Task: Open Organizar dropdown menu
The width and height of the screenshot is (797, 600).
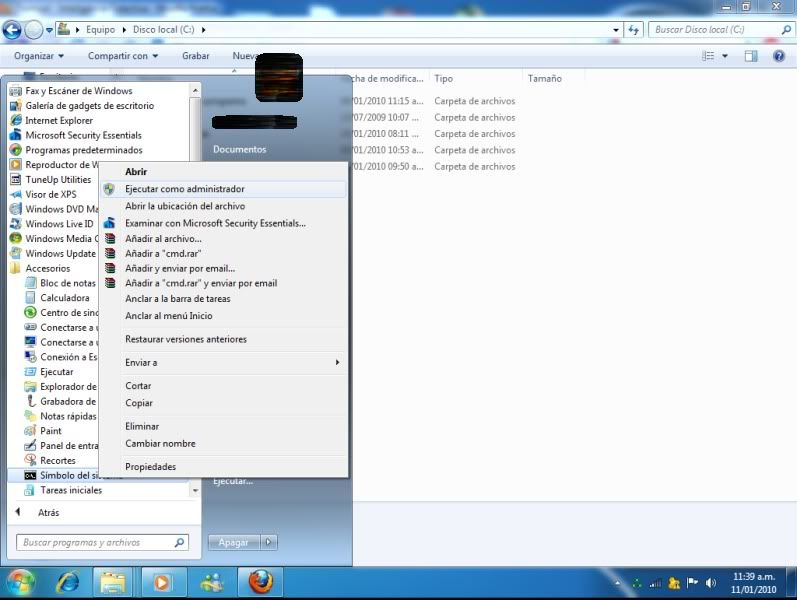Action: pyautogui.click(x=39, y=56)
